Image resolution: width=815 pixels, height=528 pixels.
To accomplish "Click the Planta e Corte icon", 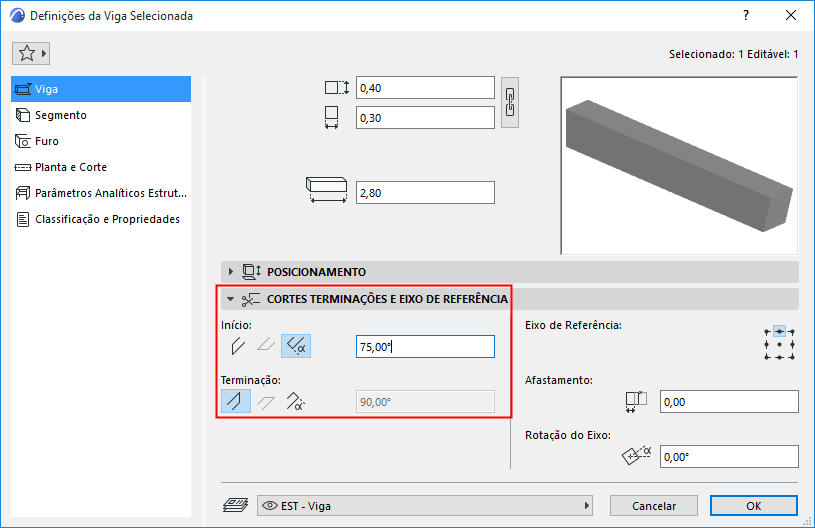I will [x=23, y=167].
